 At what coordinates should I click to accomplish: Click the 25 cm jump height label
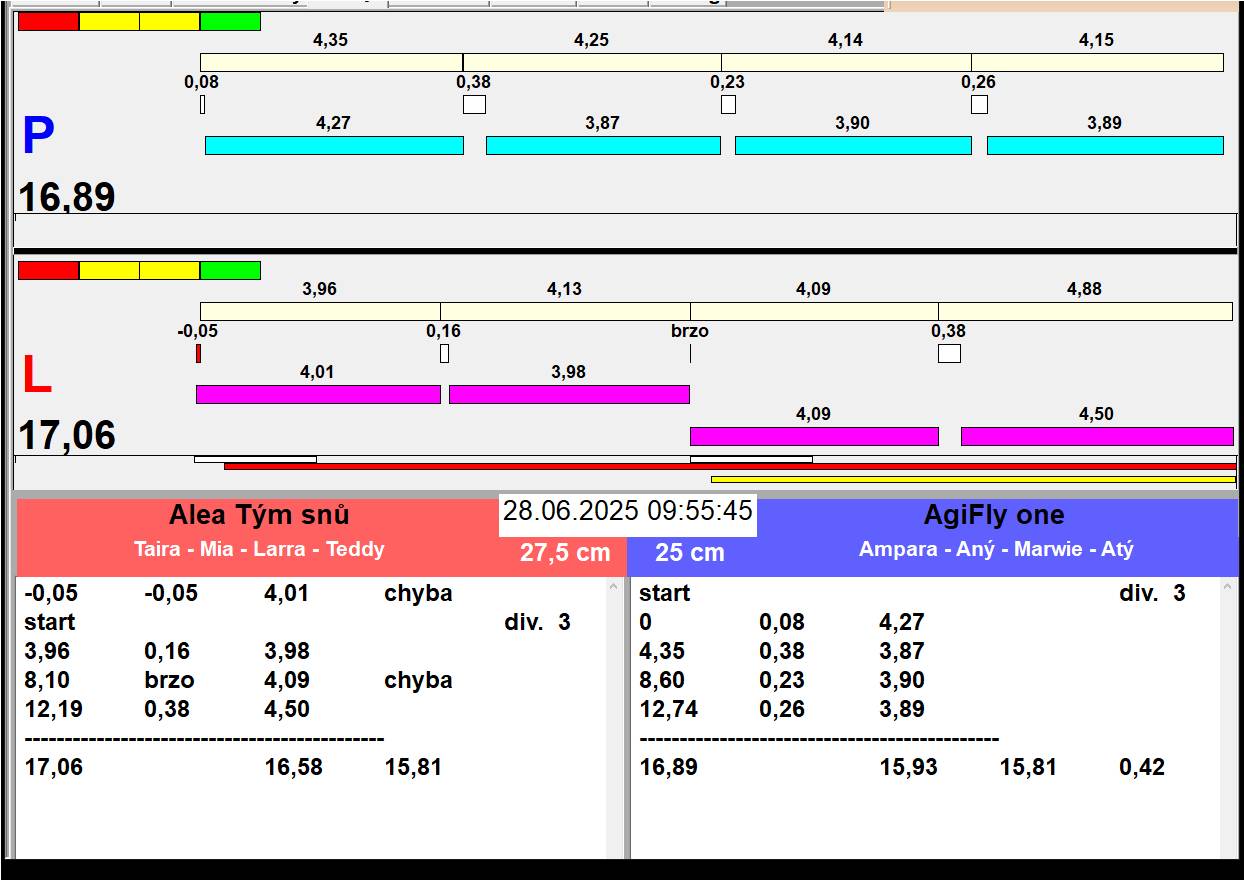tap(690, 553)
